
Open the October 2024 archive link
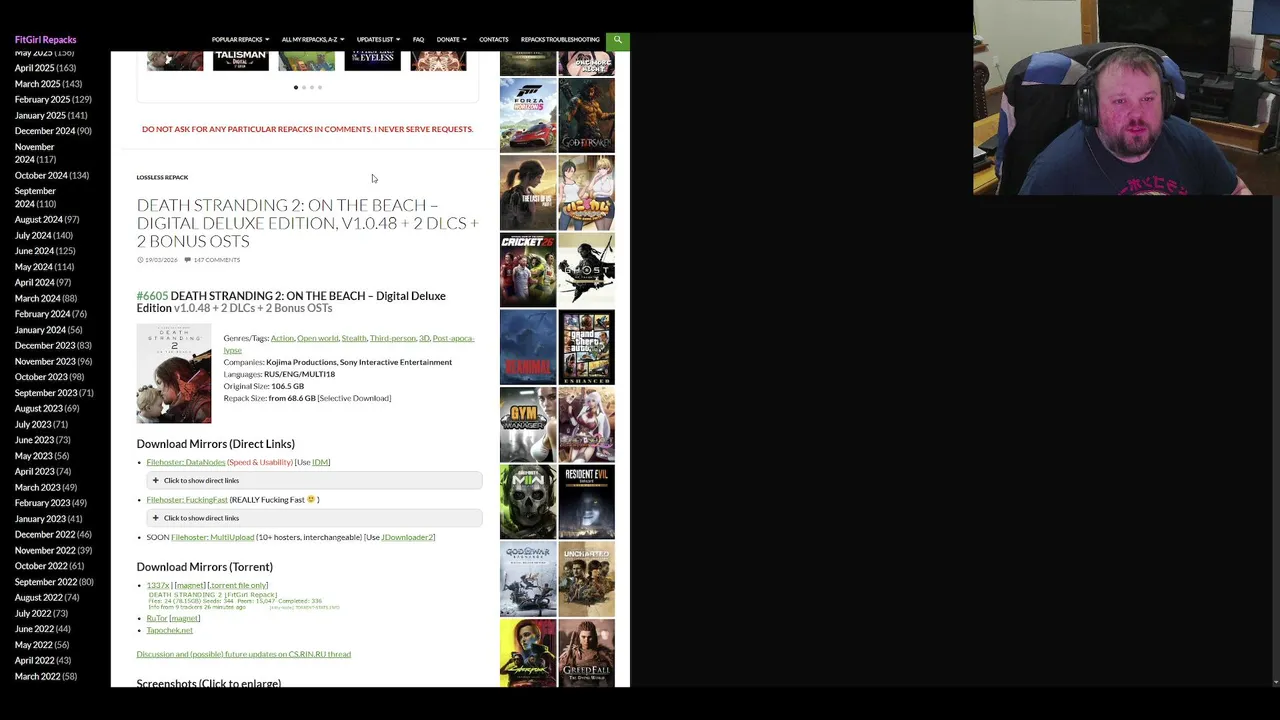40,175
